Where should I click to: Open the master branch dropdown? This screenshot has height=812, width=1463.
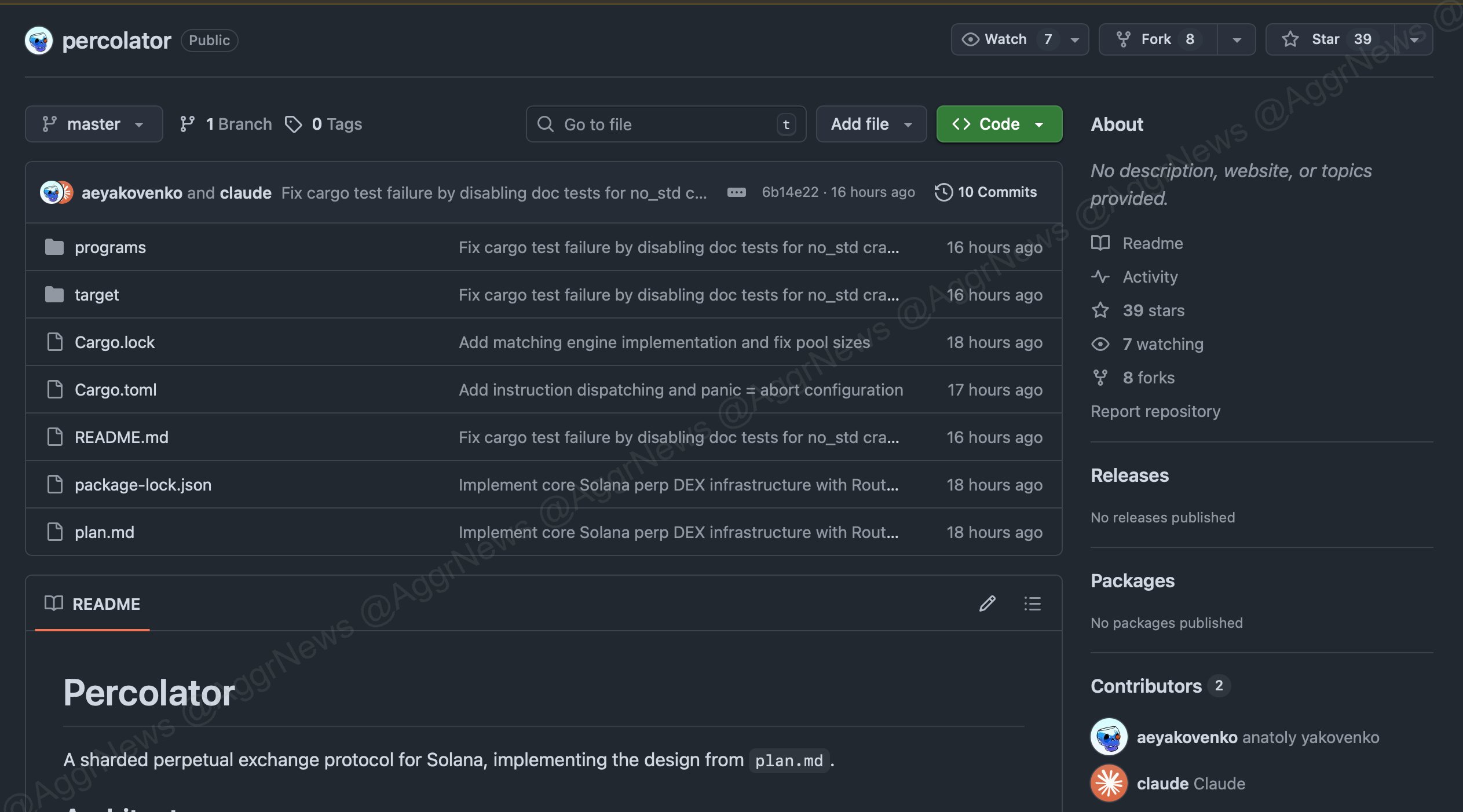coord(94,124)
